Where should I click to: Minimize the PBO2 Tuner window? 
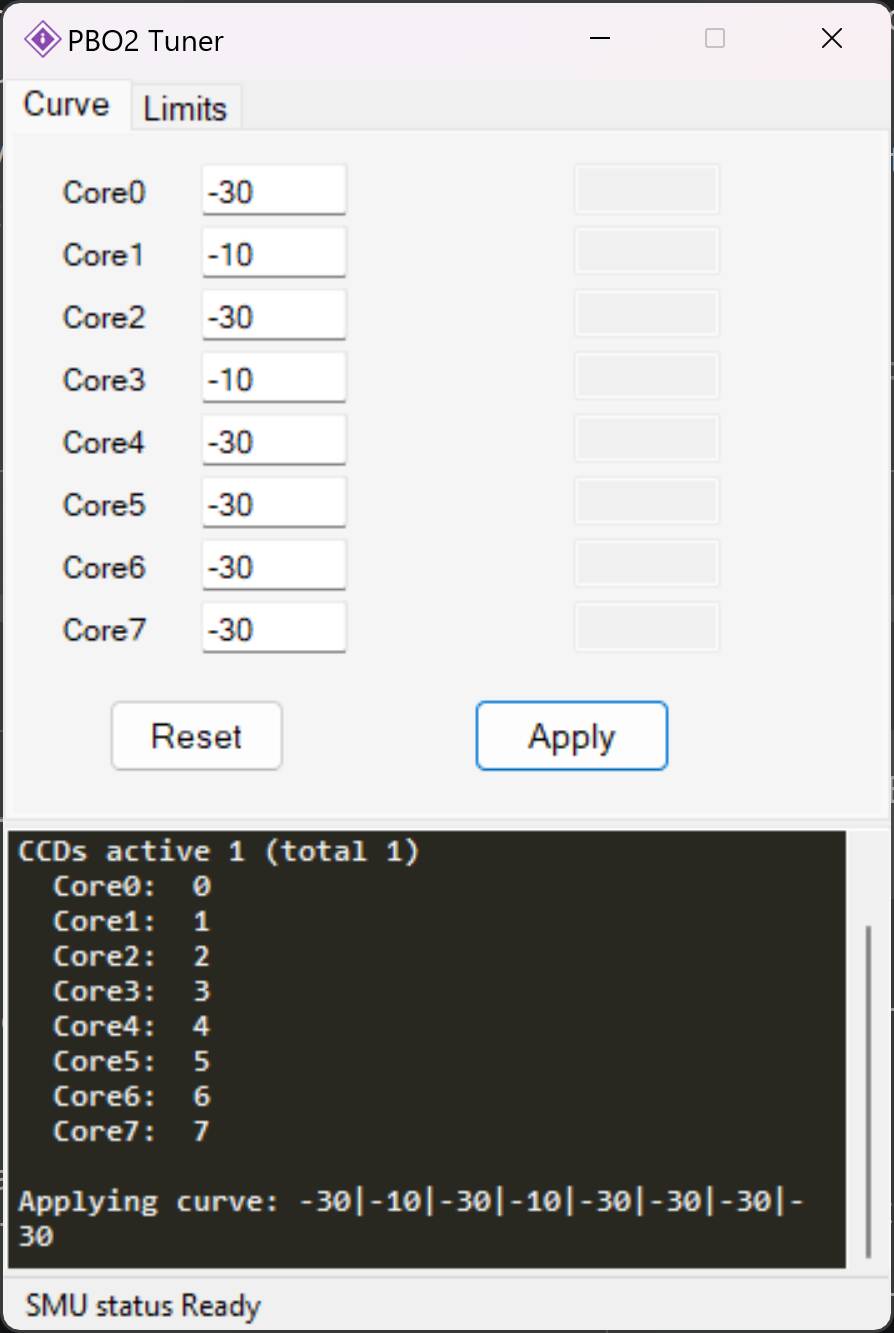tap(600, 39)
